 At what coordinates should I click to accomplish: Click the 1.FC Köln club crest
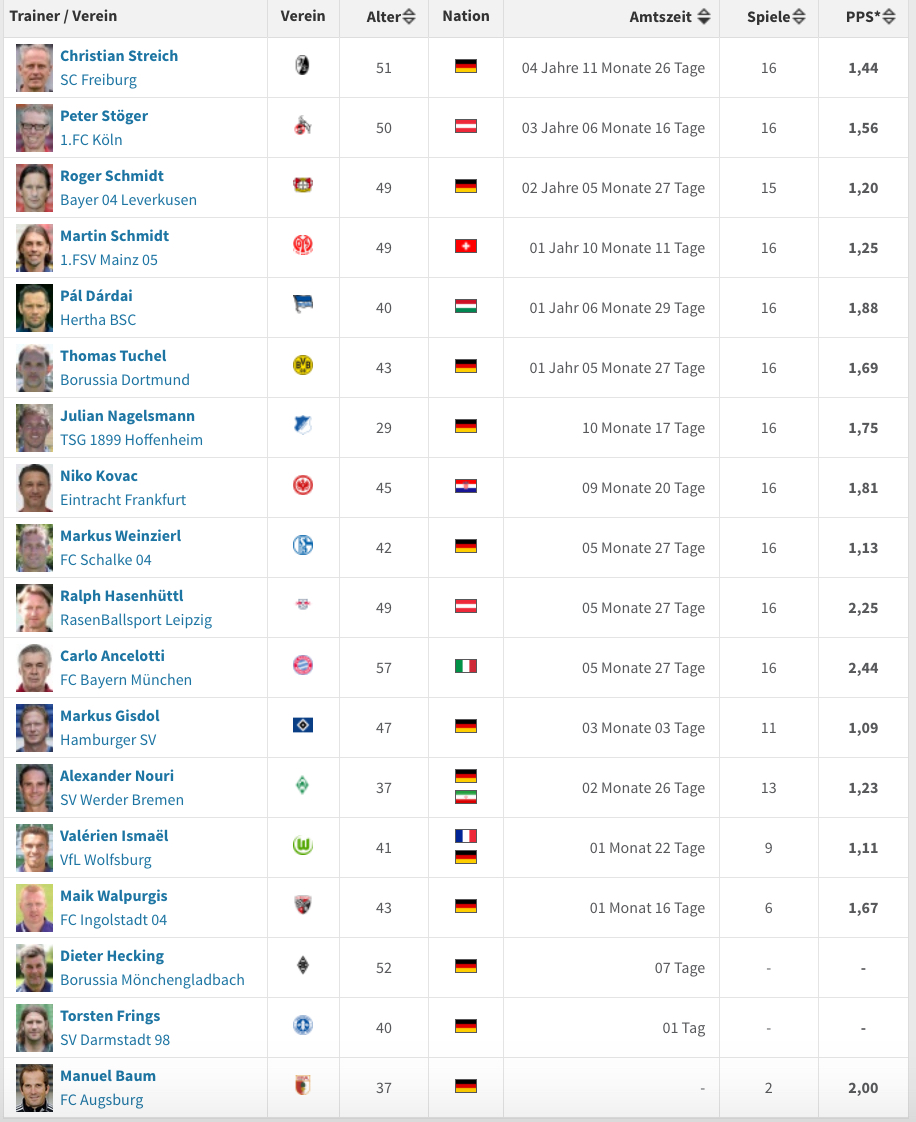303,126
